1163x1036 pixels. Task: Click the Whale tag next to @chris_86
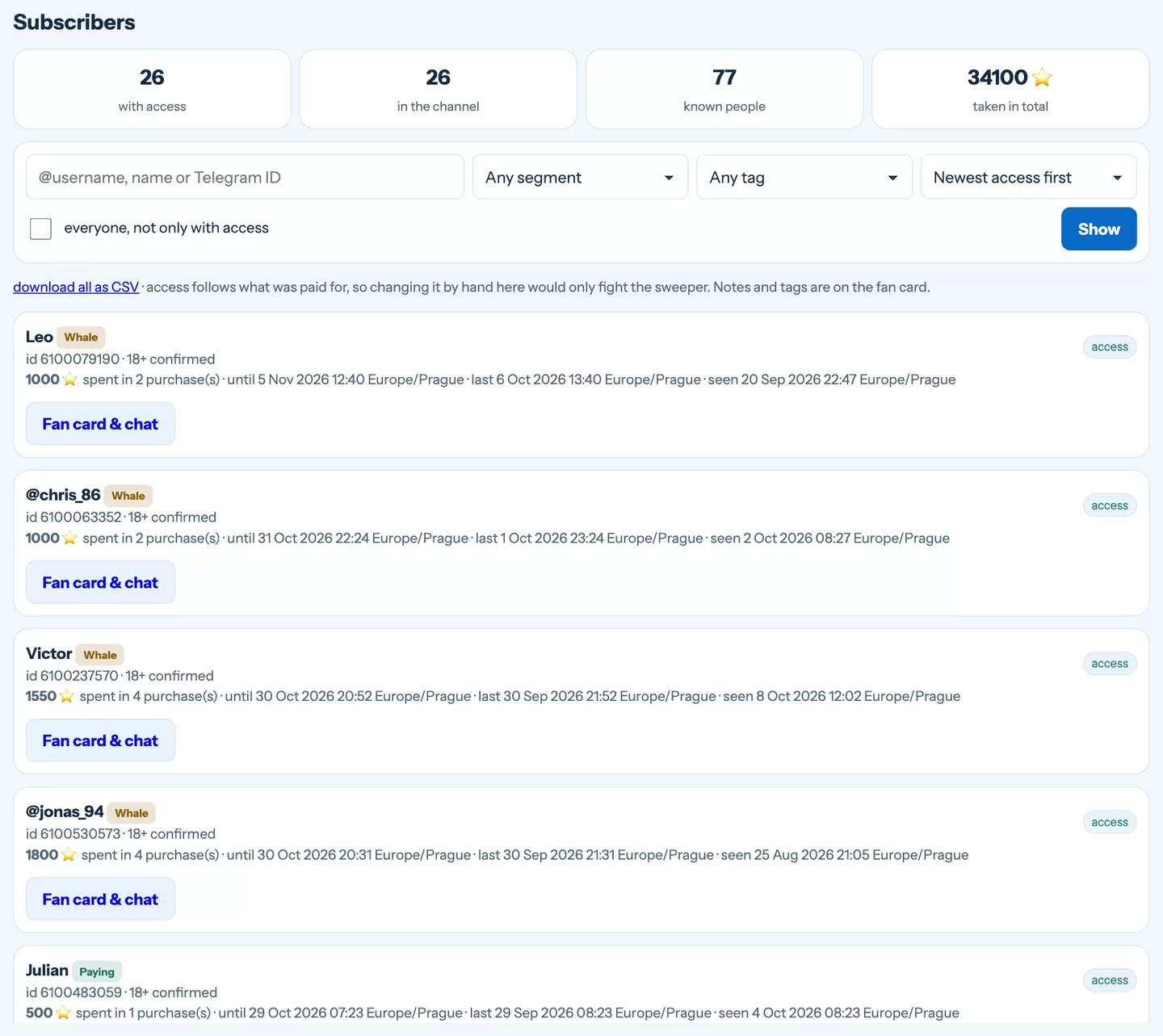click(128, 496)
